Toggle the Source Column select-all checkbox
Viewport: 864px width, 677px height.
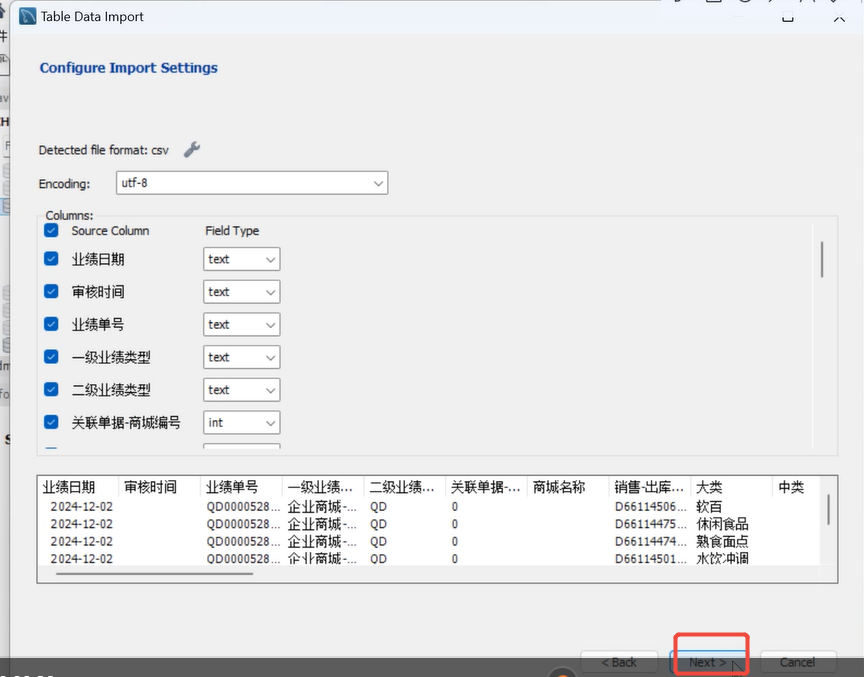(52, 230)
